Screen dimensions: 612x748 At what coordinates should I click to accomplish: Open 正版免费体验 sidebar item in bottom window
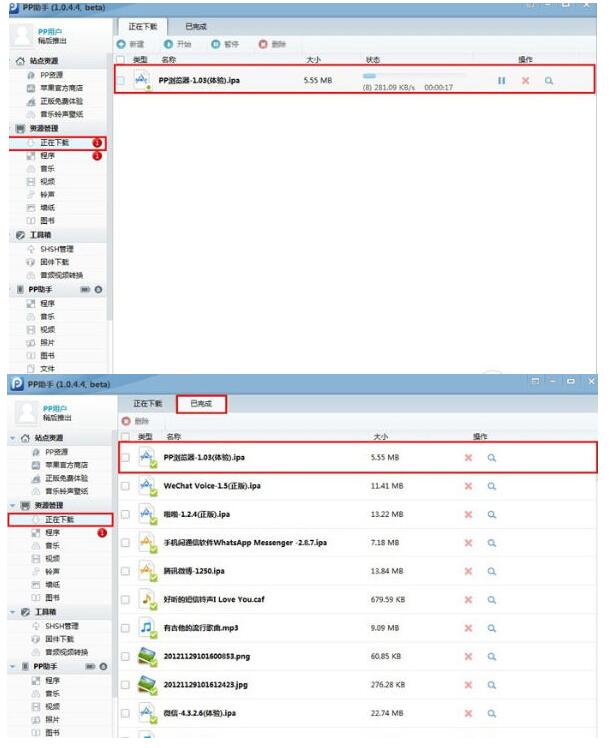point(66,478)
